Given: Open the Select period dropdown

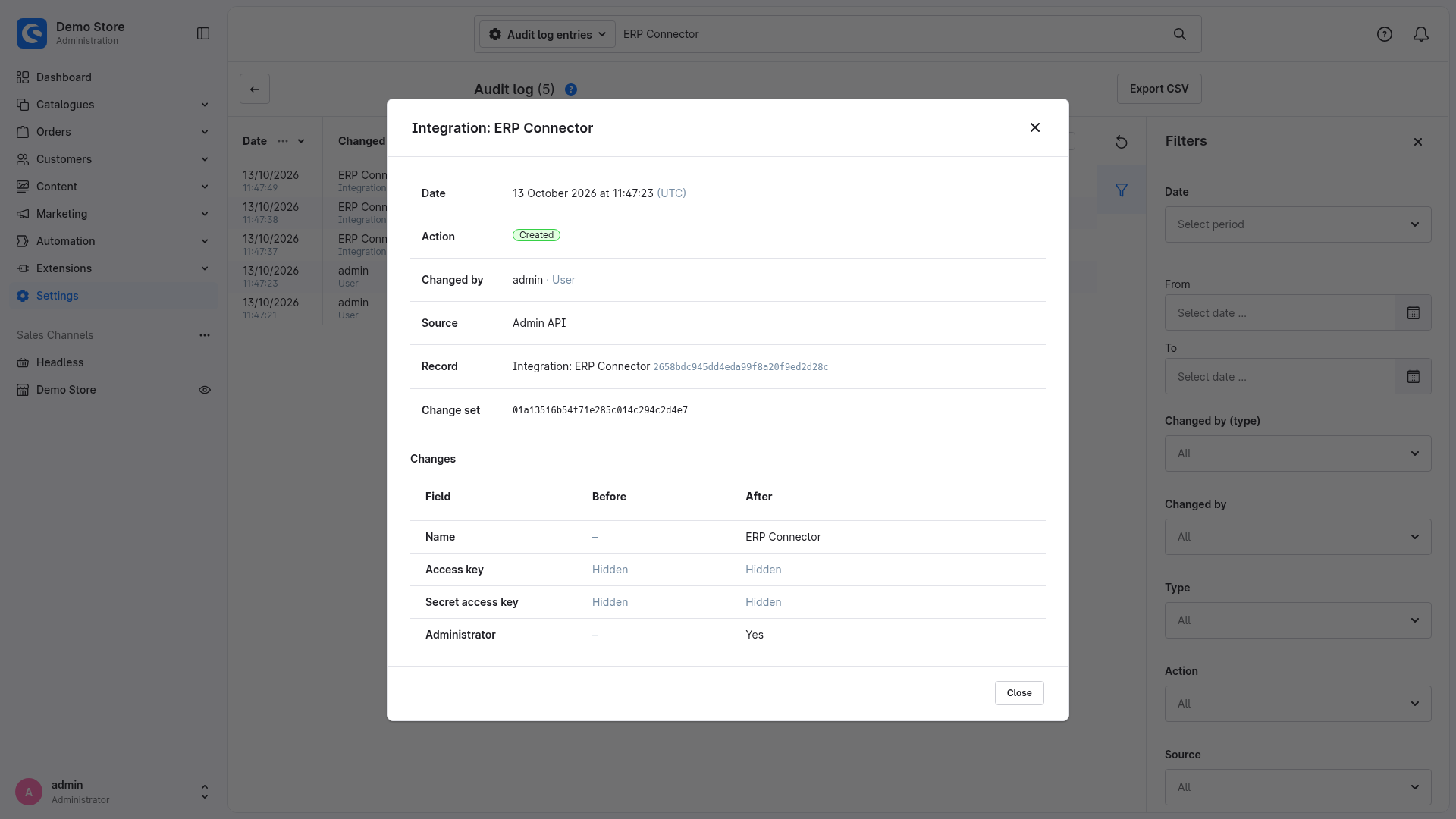Looking at the screenshot, I should pos(1298,224).
